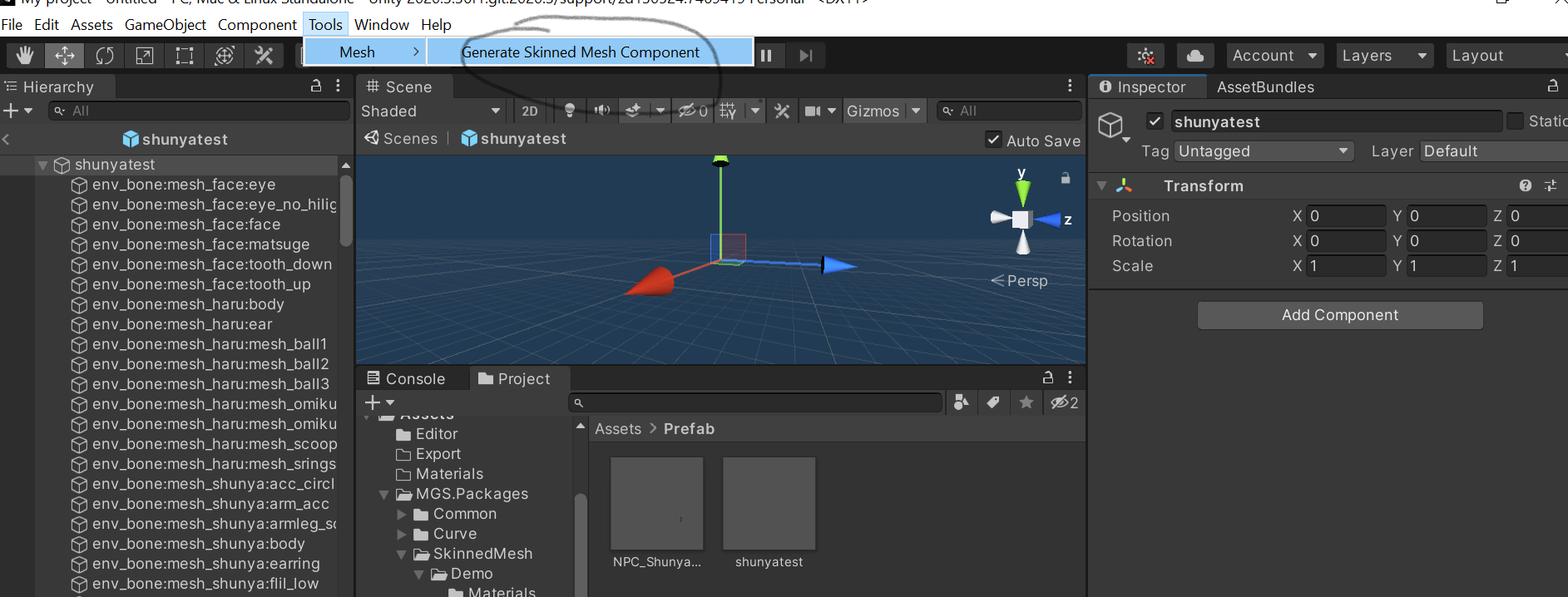Image resolution: width=1568 pixels, height=597 pixels.
Task: Open Gizmos dropdown arrow
Action: 916,111
